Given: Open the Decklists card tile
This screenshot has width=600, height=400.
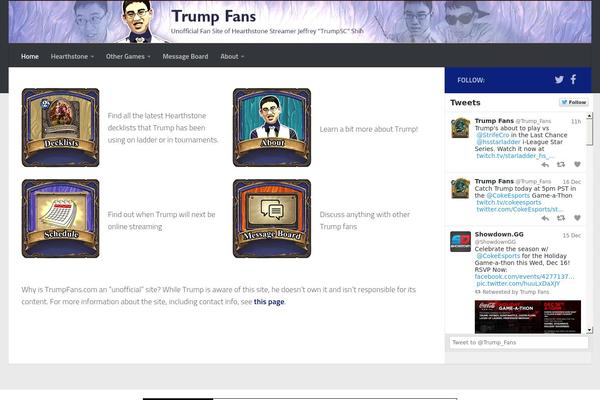Looking at the screenshot, I should pyautogui.click(x=60, y=127).
